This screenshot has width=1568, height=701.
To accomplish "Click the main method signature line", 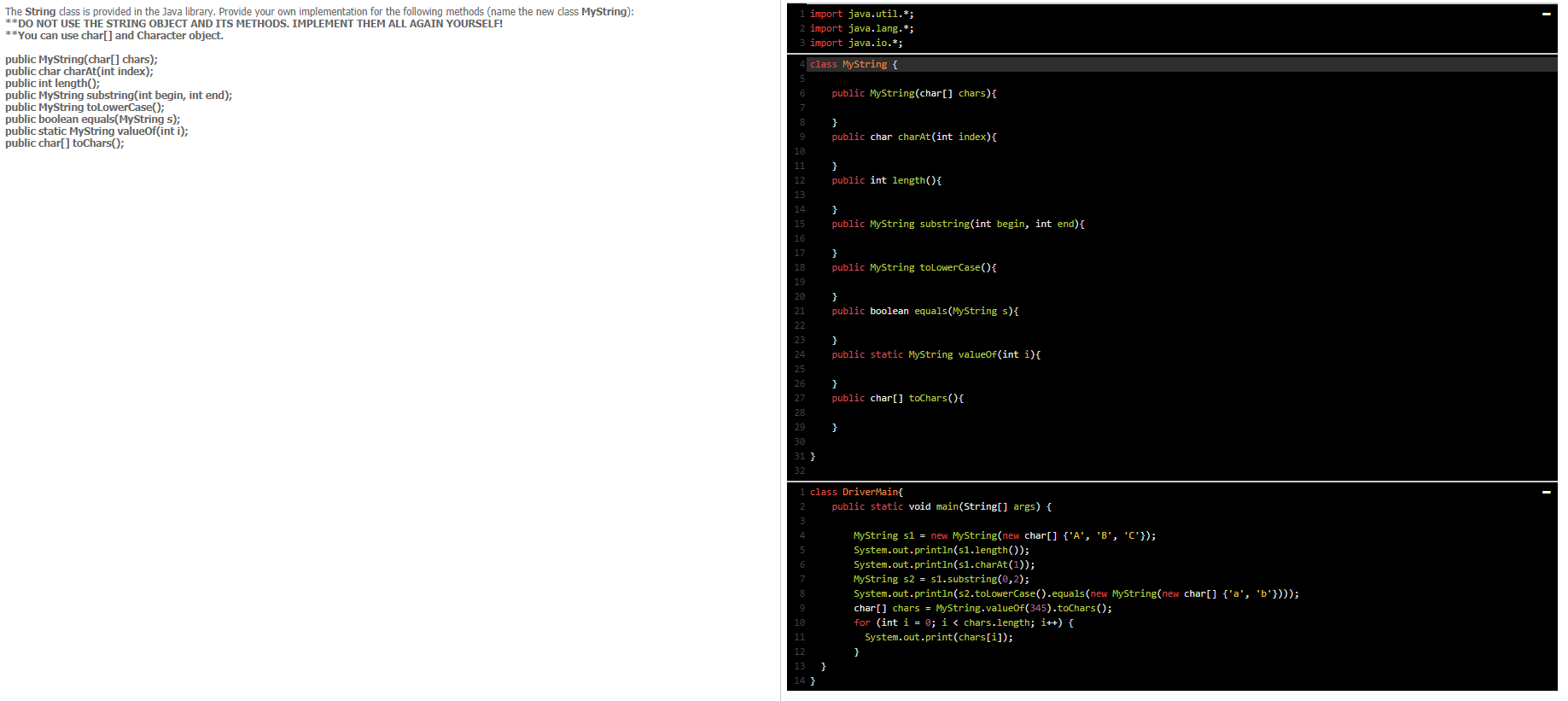I will 941,506.
